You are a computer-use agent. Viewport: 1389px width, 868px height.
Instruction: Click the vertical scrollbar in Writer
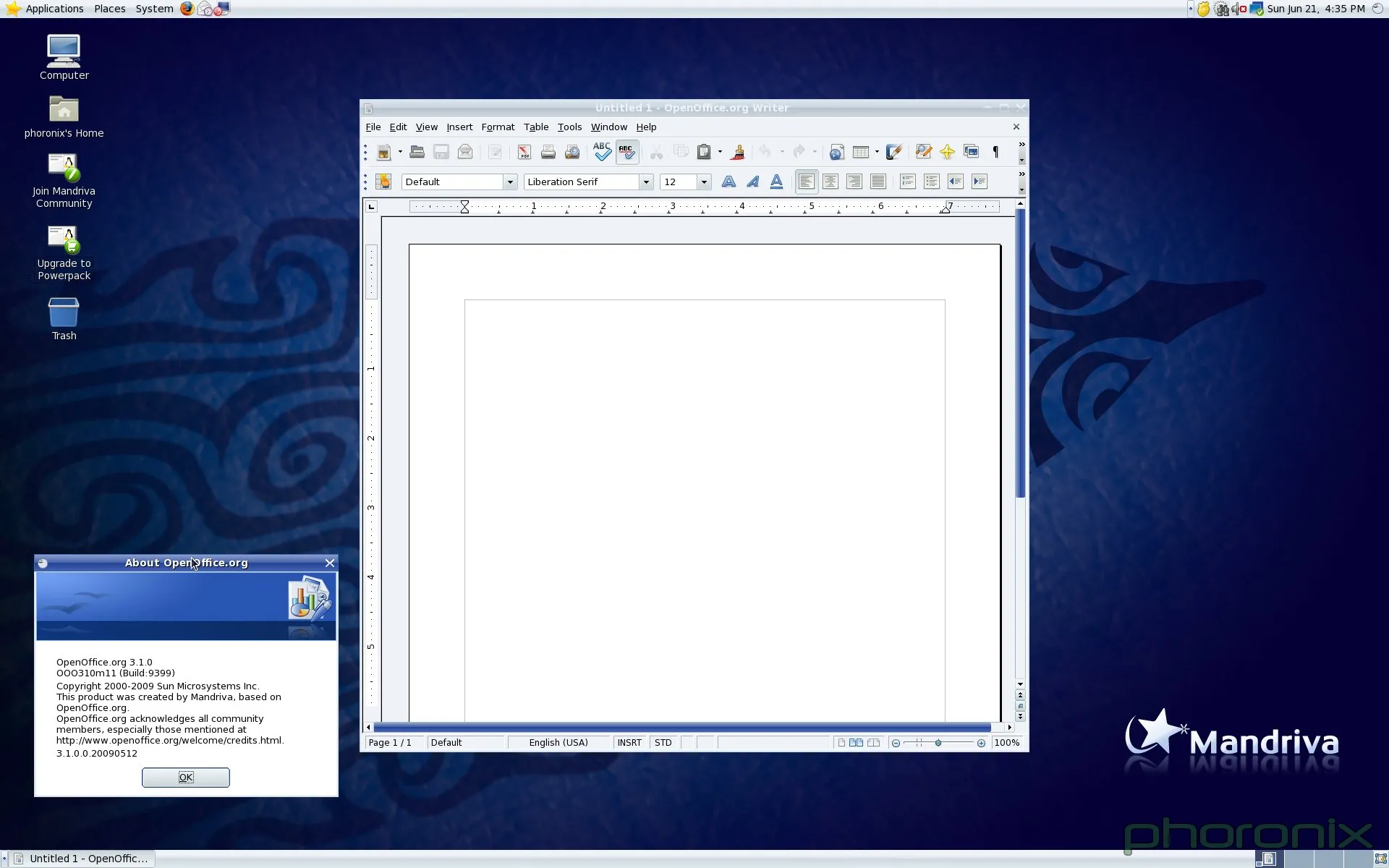pos(1020,354)
